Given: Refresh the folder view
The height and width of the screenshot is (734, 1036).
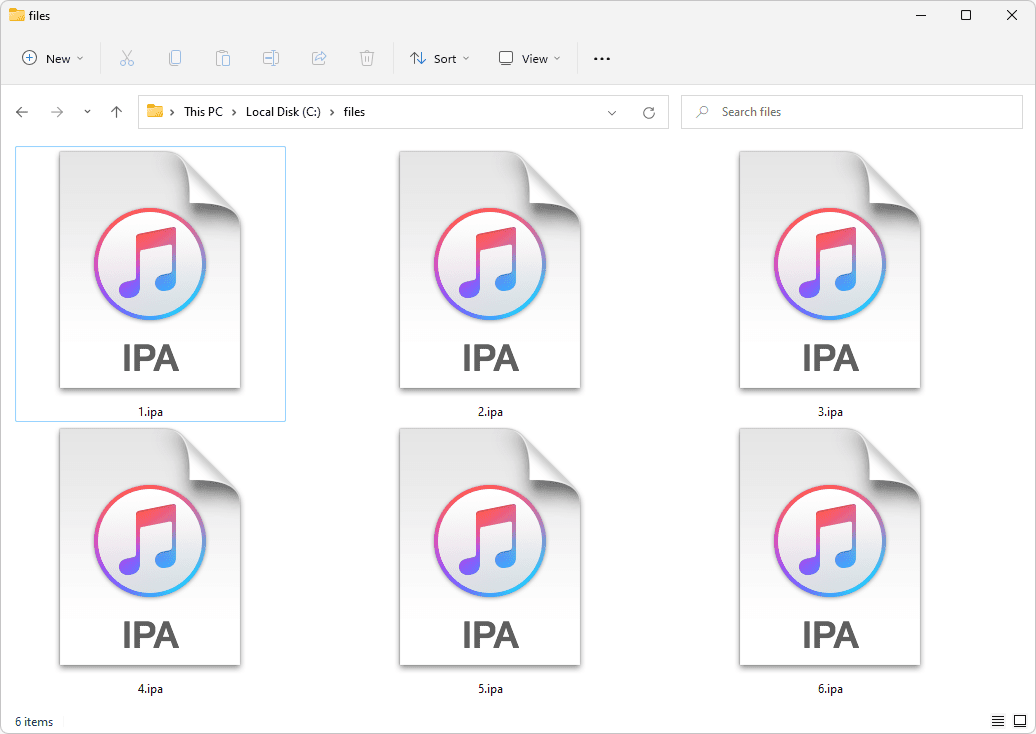Looking at the screenshot, I should [648, 112].
